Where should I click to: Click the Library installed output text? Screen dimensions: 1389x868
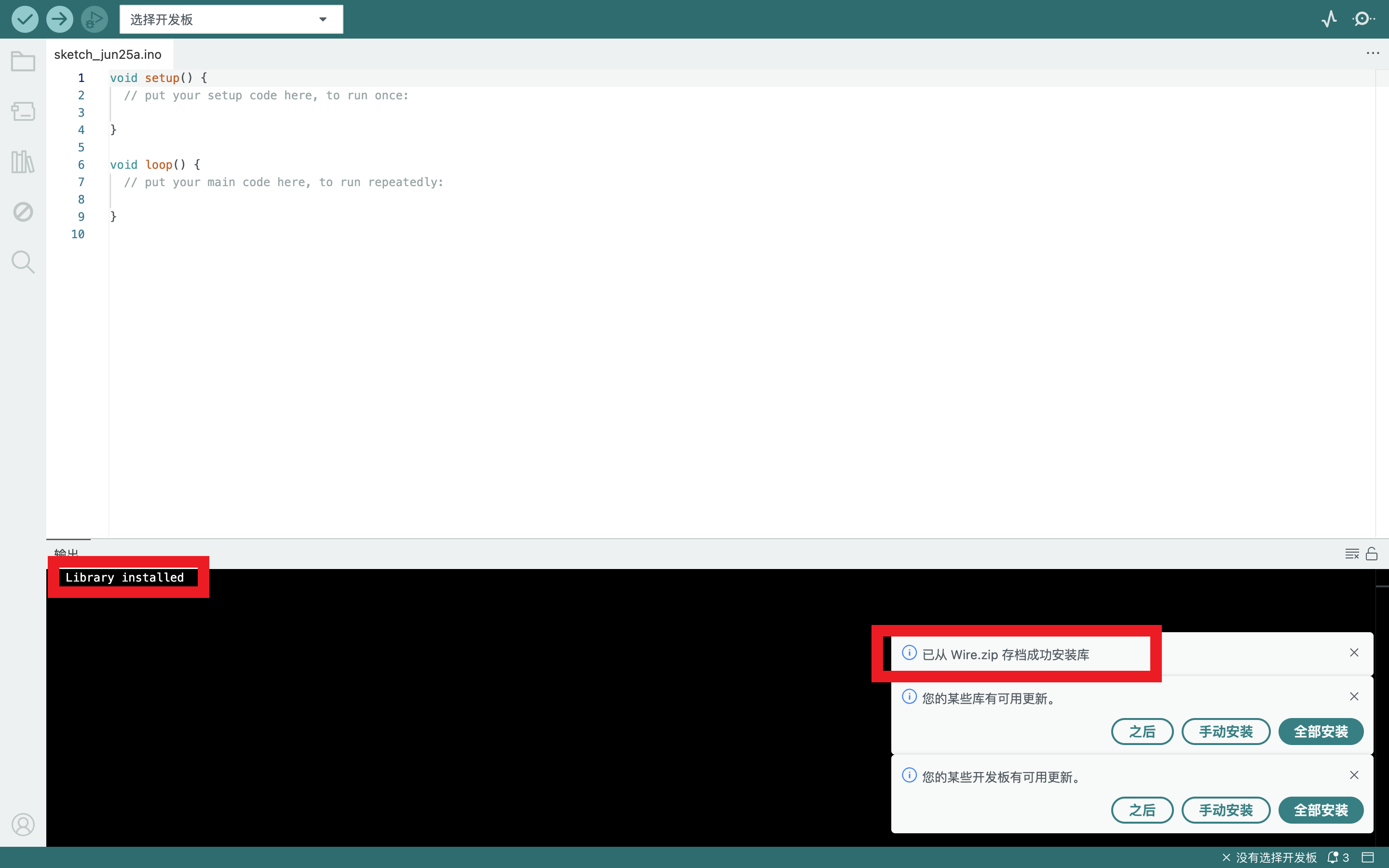124,578
